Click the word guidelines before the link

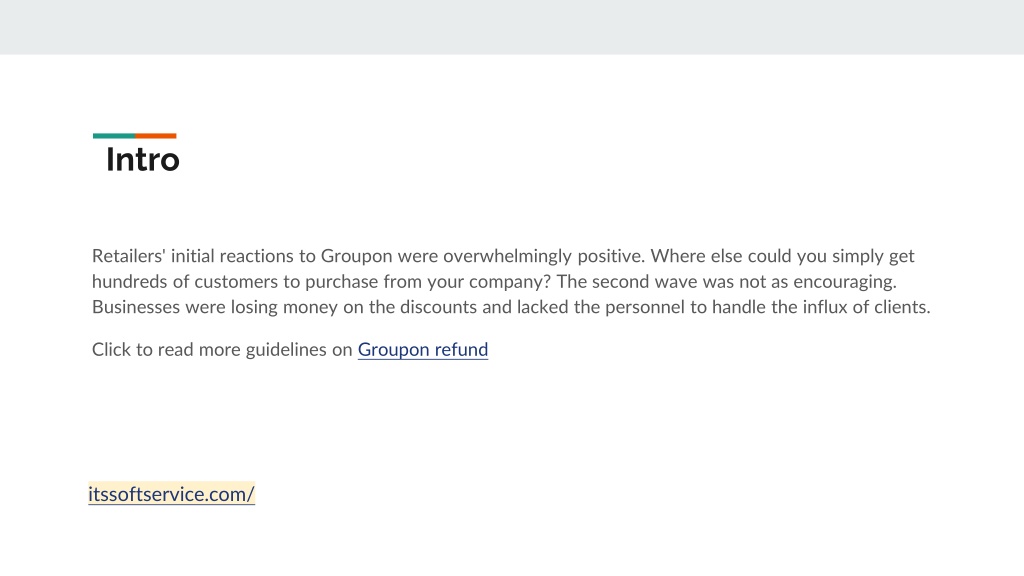click(286, 350)
